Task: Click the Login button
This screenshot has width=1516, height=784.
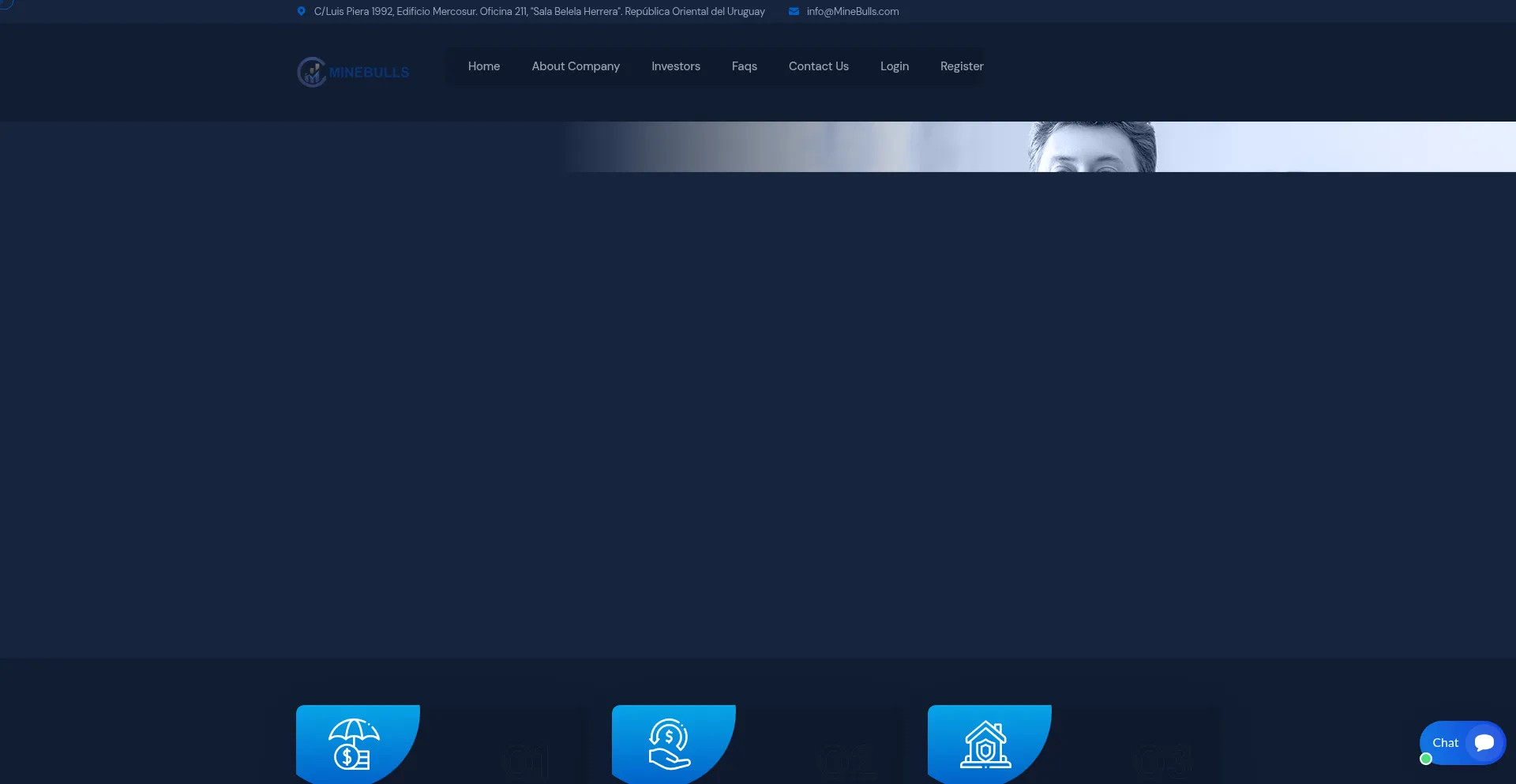Action: click(894, 66)
